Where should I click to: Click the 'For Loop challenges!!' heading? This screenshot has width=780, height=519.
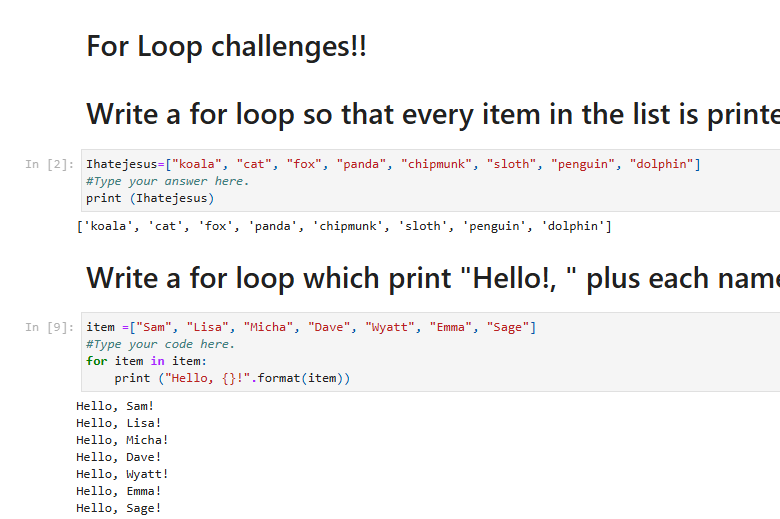[x=226, y=47]
